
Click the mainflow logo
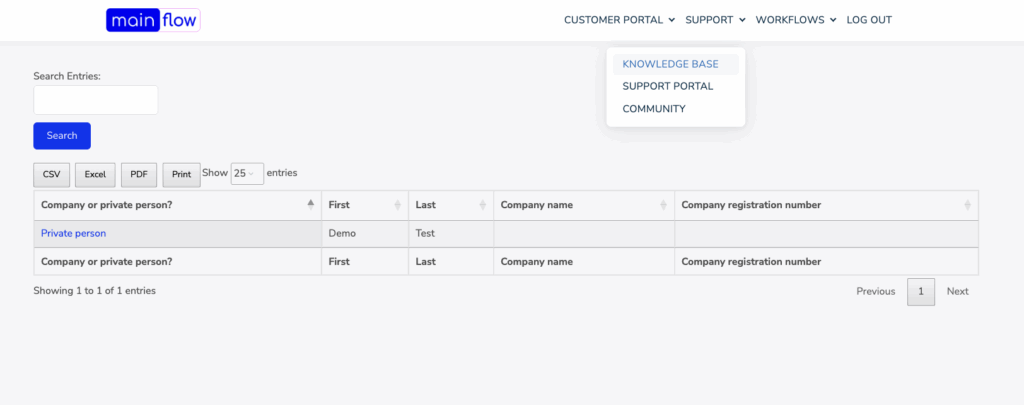(153, 20)
